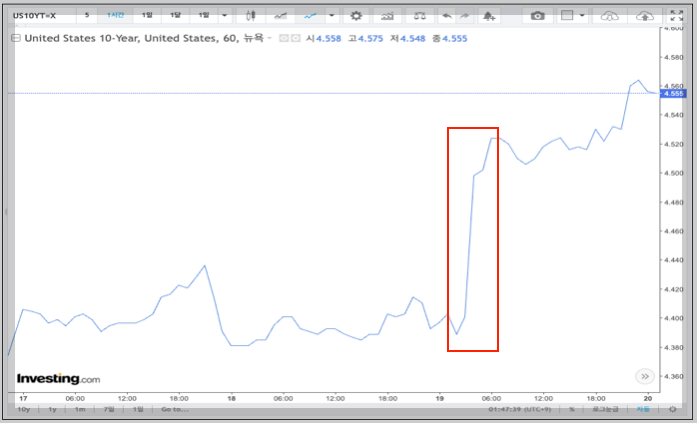The image size is (697, 423).
Task: Set range to 7일
Action: 109,409
